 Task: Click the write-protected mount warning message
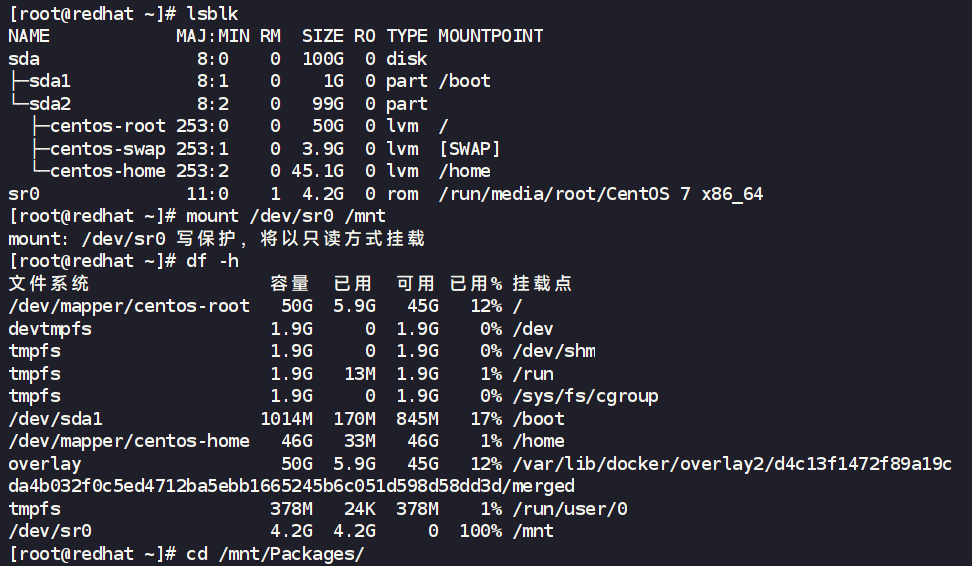(x=216, y=239)
